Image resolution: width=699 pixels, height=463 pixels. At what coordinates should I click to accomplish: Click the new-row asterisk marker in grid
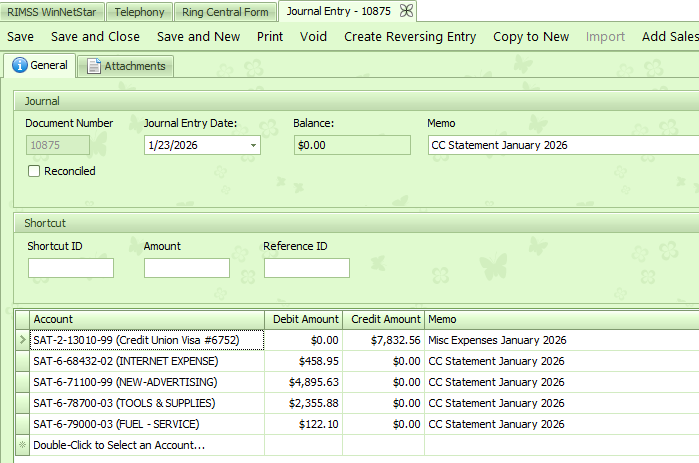click(x=23, y=445)
